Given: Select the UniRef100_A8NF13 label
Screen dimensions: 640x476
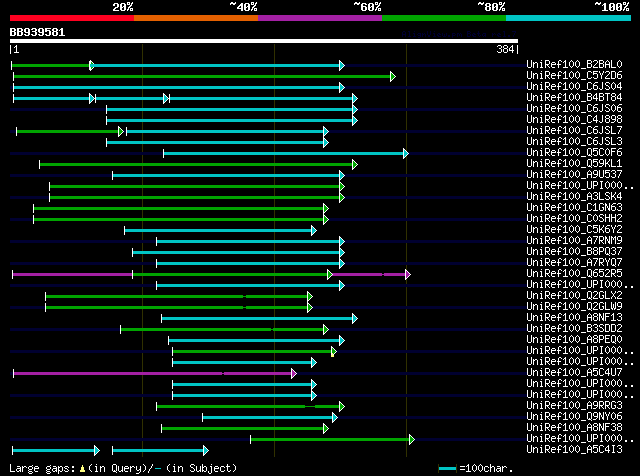Looking at the screenshot, I should pos(574,318).
